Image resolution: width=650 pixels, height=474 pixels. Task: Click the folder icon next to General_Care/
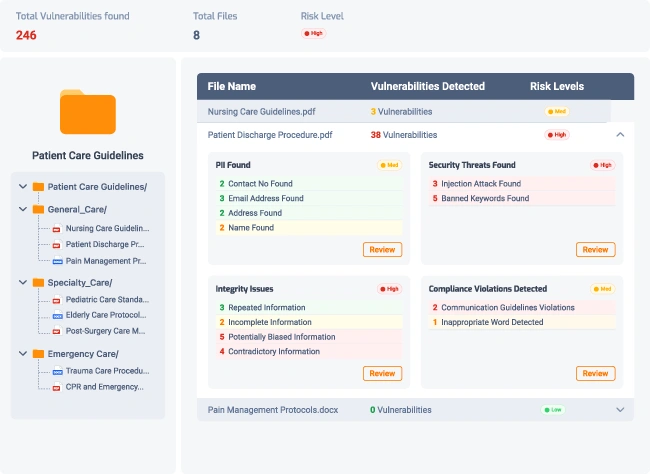pos(38,210)
